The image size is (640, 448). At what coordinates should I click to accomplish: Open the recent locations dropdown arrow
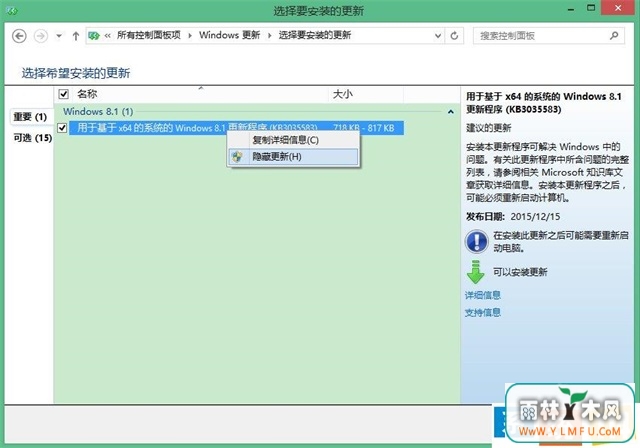(59, 36)
